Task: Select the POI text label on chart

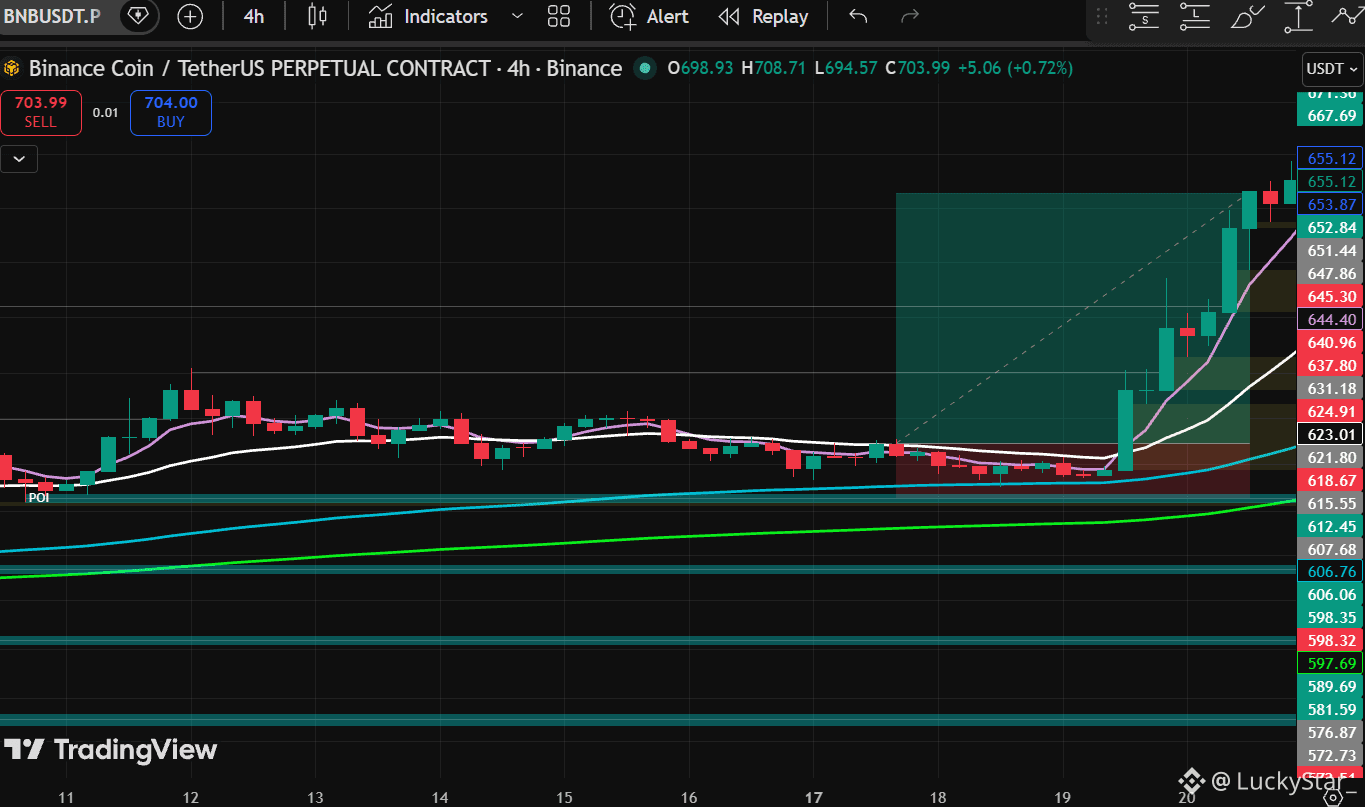Action: [38, 497]
